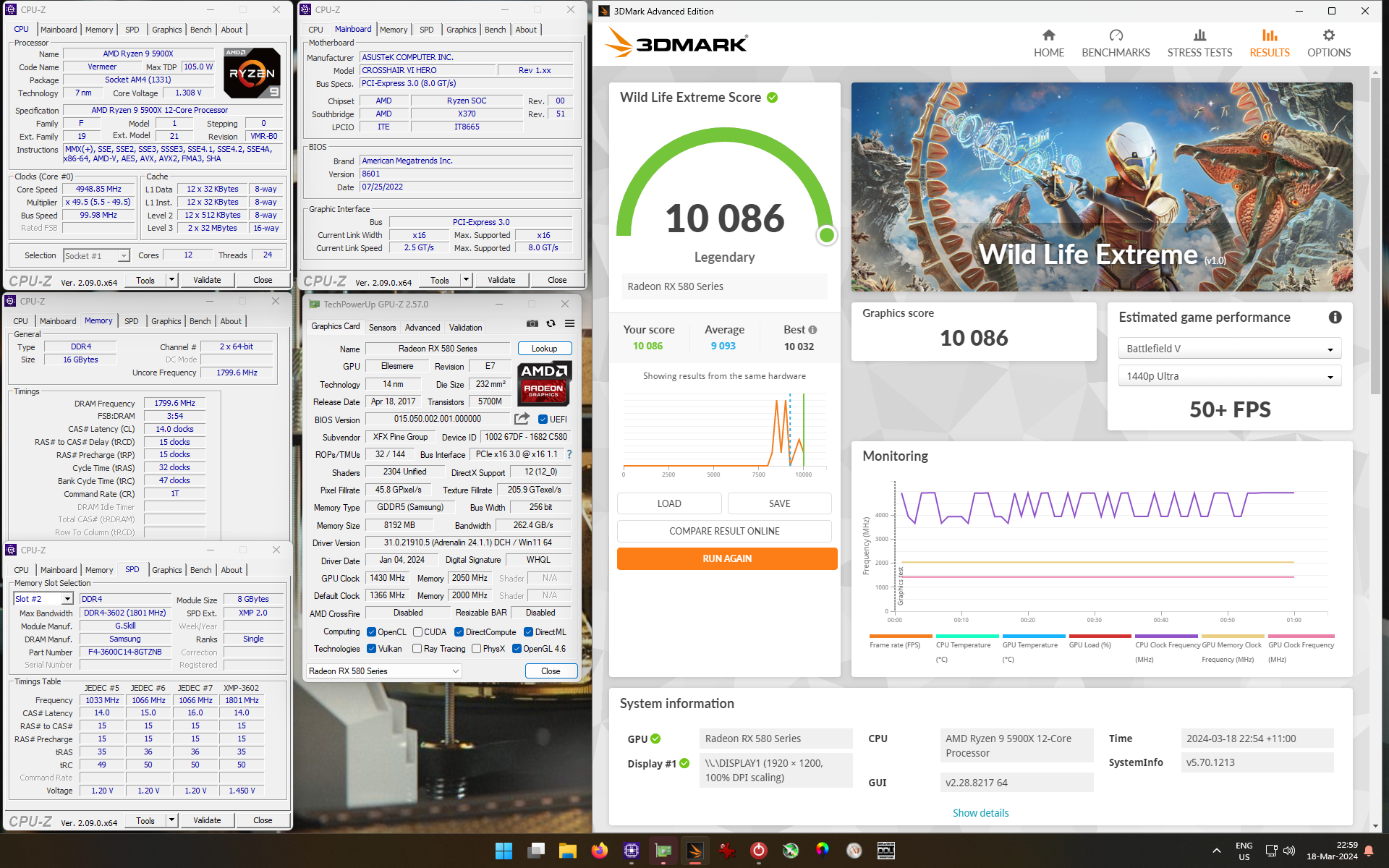Expand Tools arrow in the CPU-Z Mainboard window

coord(466,280)
